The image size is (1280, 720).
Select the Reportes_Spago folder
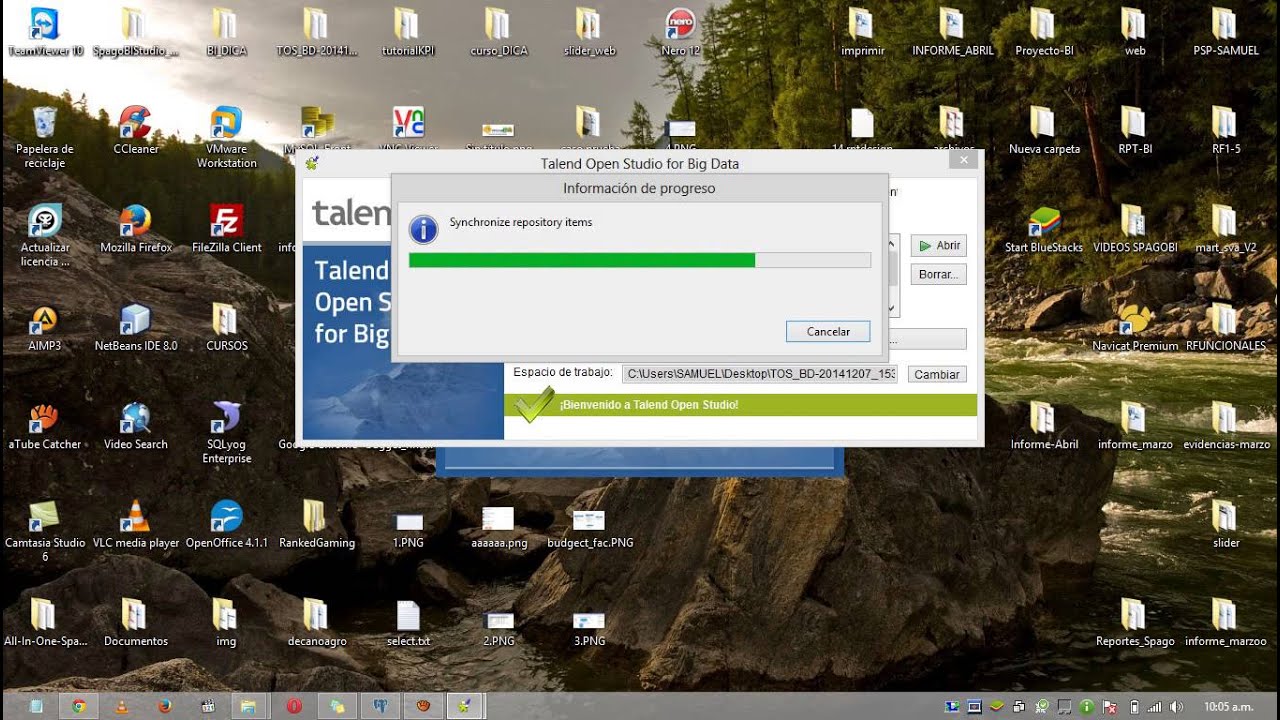[x=1135, y=623]
